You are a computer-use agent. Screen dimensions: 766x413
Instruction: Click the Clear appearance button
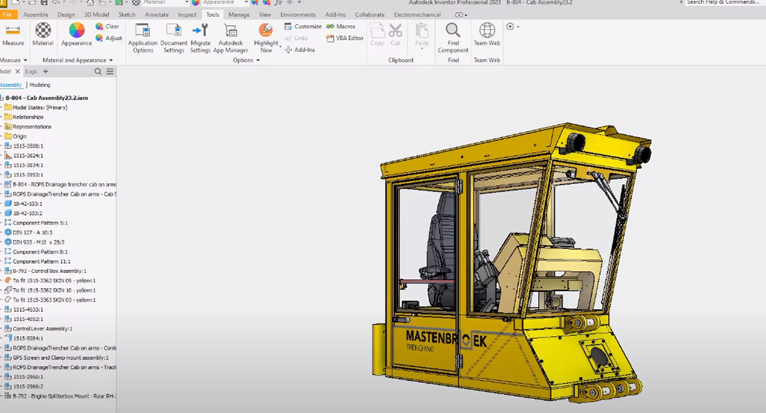pos(107,26)
